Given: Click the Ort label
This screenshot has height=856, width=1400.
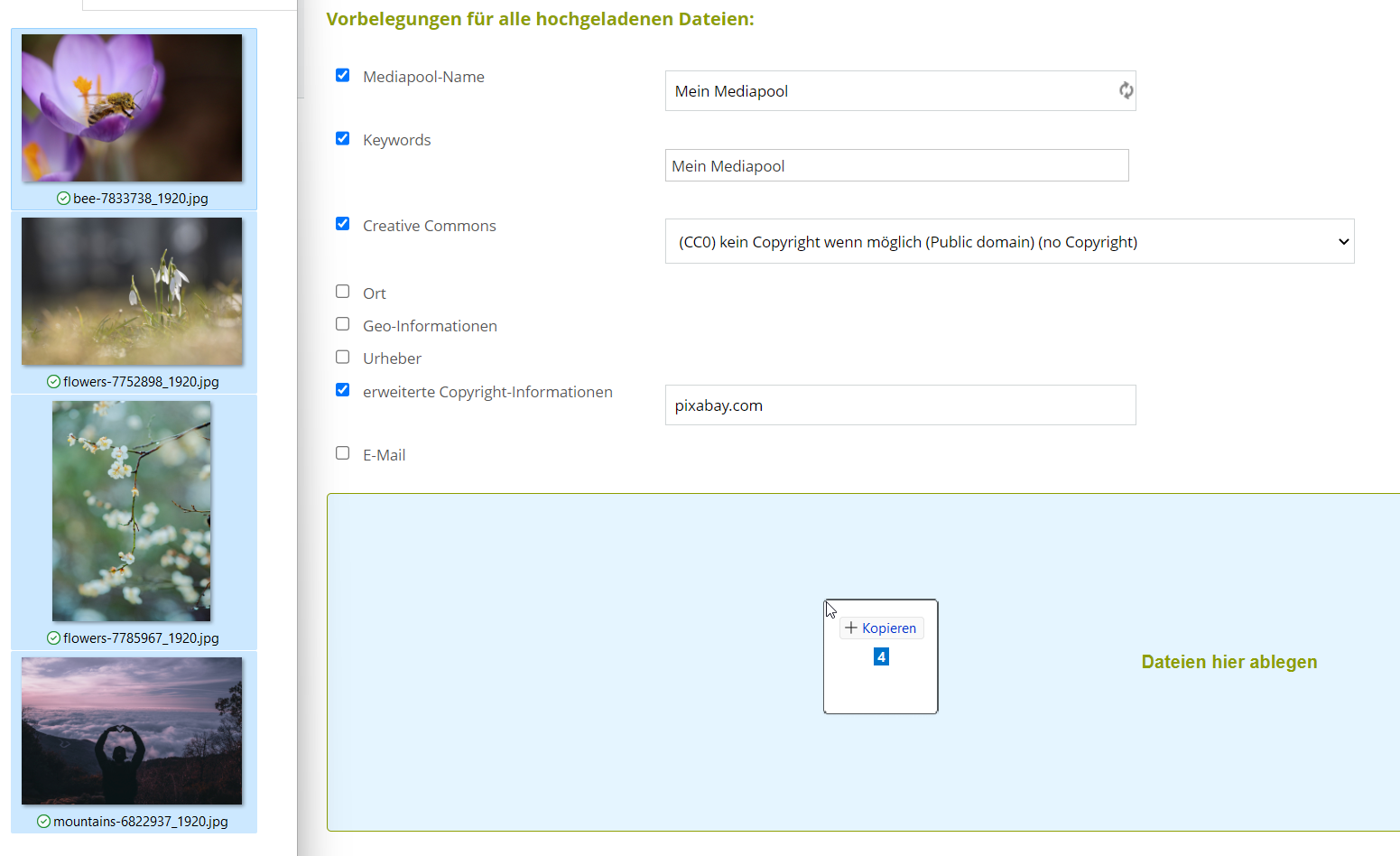Looking at the screenshot, I should click(375, 293).
